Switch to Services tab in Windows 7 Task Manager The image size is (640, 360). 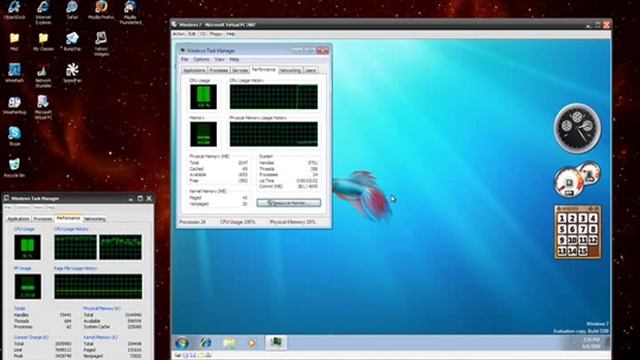[240, 71]
